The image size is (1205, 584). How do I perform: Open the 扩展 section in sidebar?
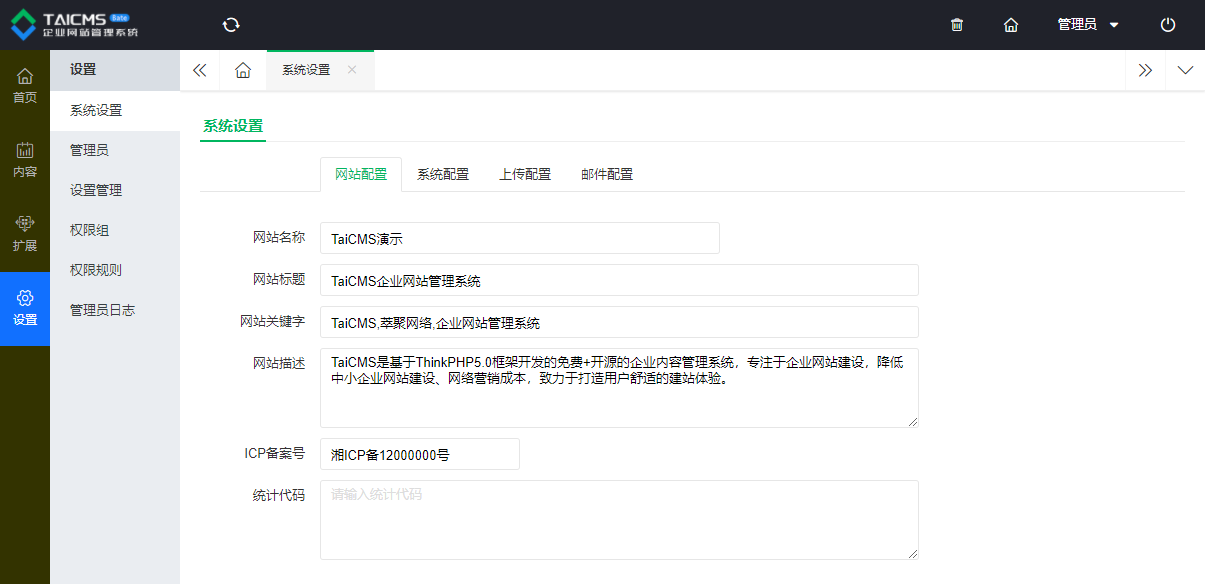click(x=25, y=234)
